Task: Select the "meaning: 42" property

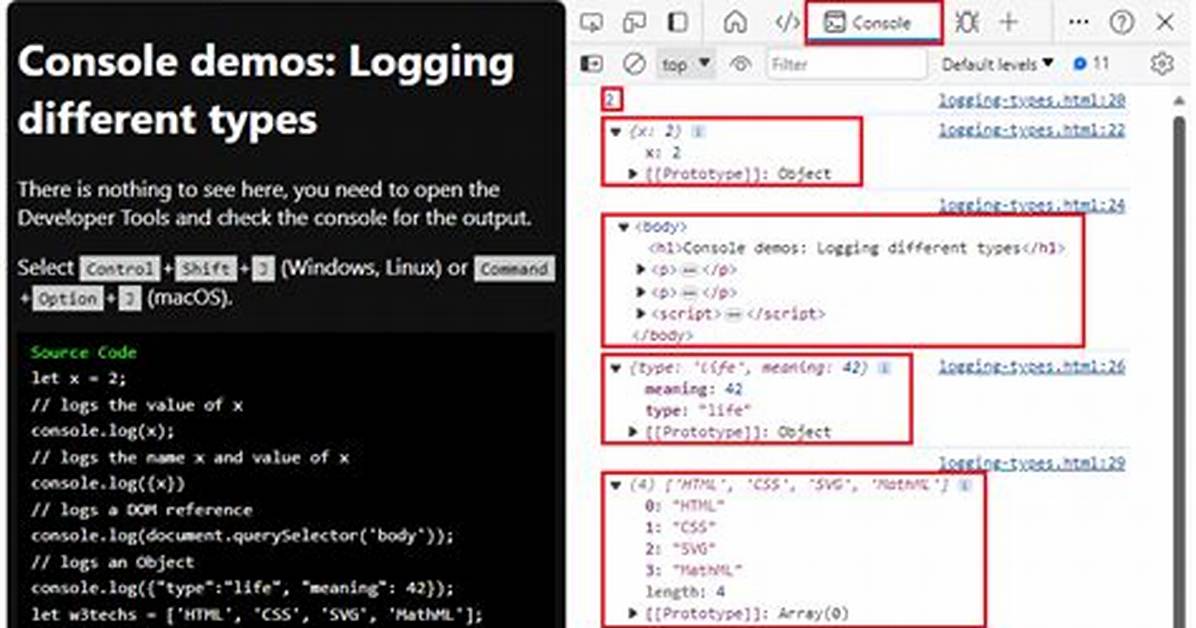Action: coord(693,389)
